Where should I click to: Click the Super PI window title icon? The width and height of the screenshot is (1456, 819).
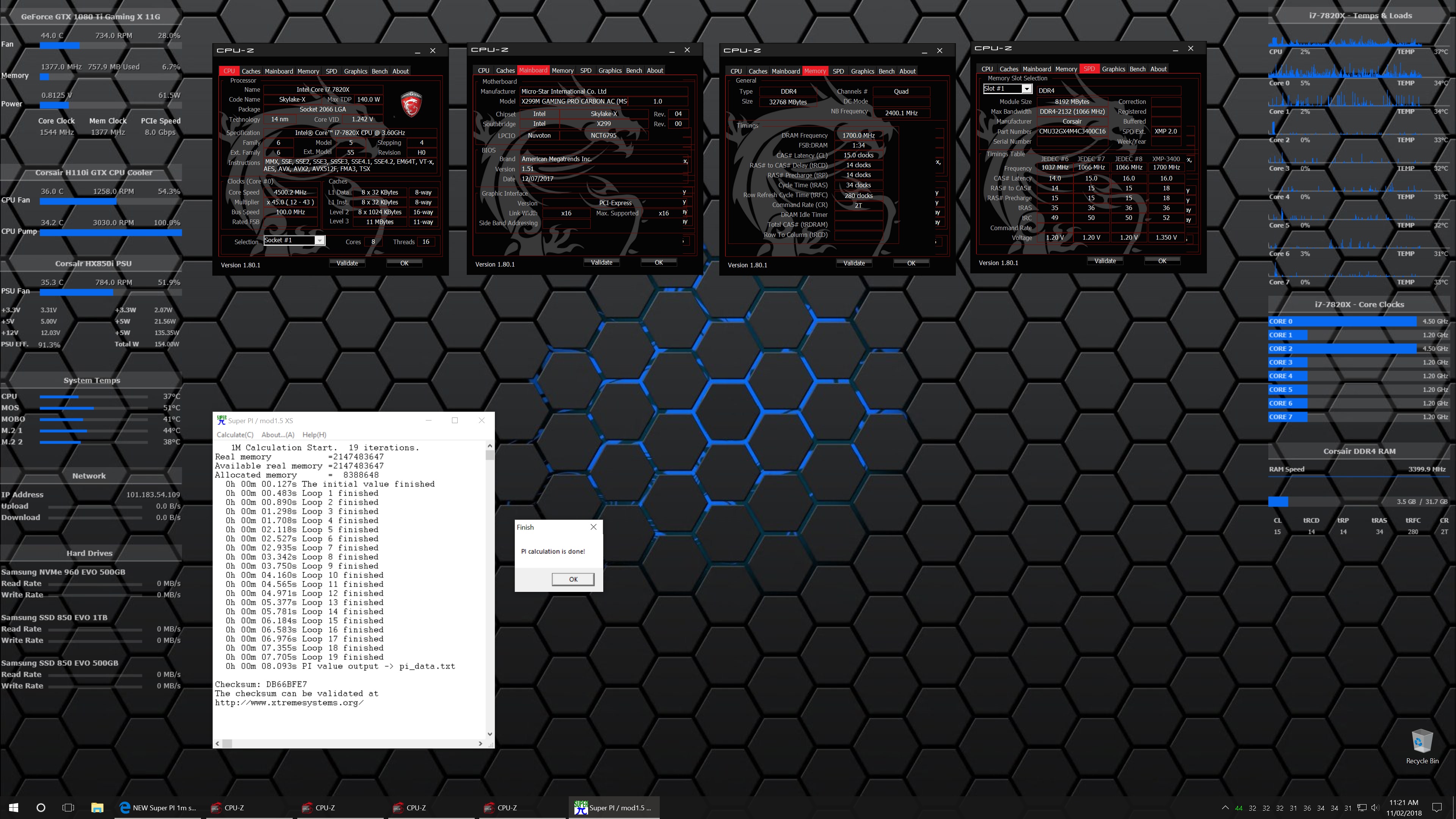point(221,420)
